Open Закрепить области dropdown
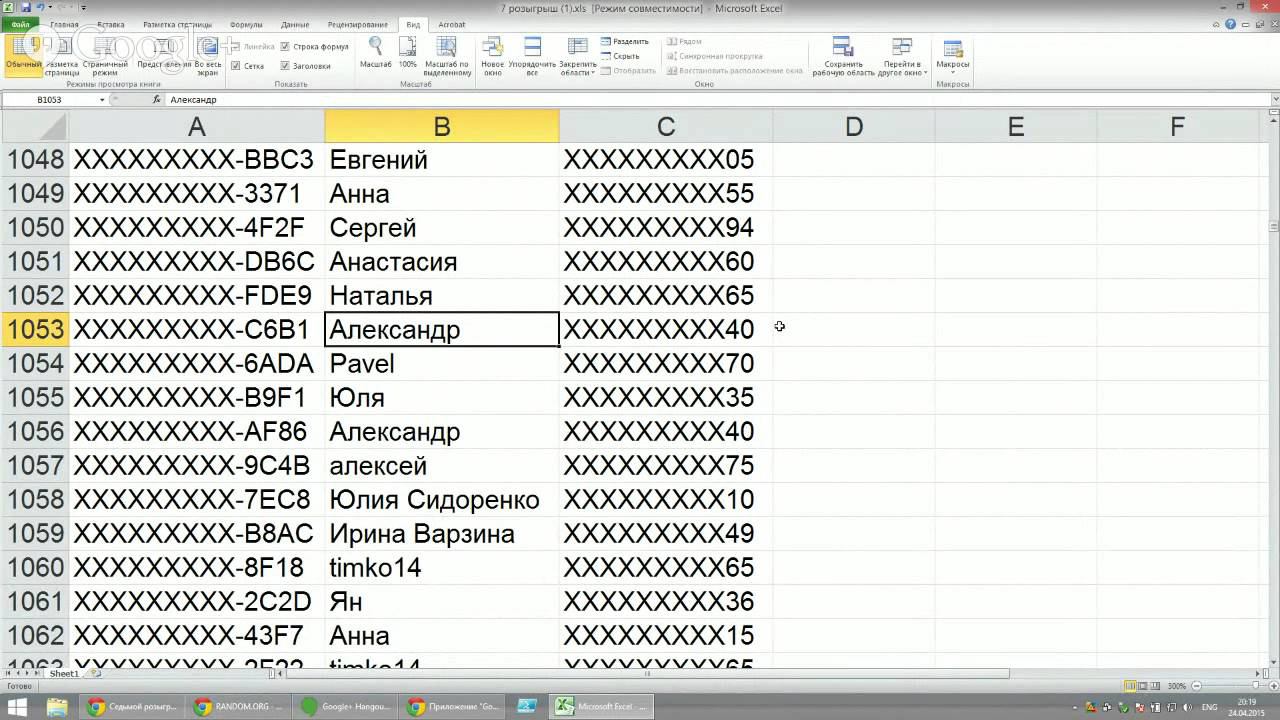The image size is (1280, 720). point(577,56)
